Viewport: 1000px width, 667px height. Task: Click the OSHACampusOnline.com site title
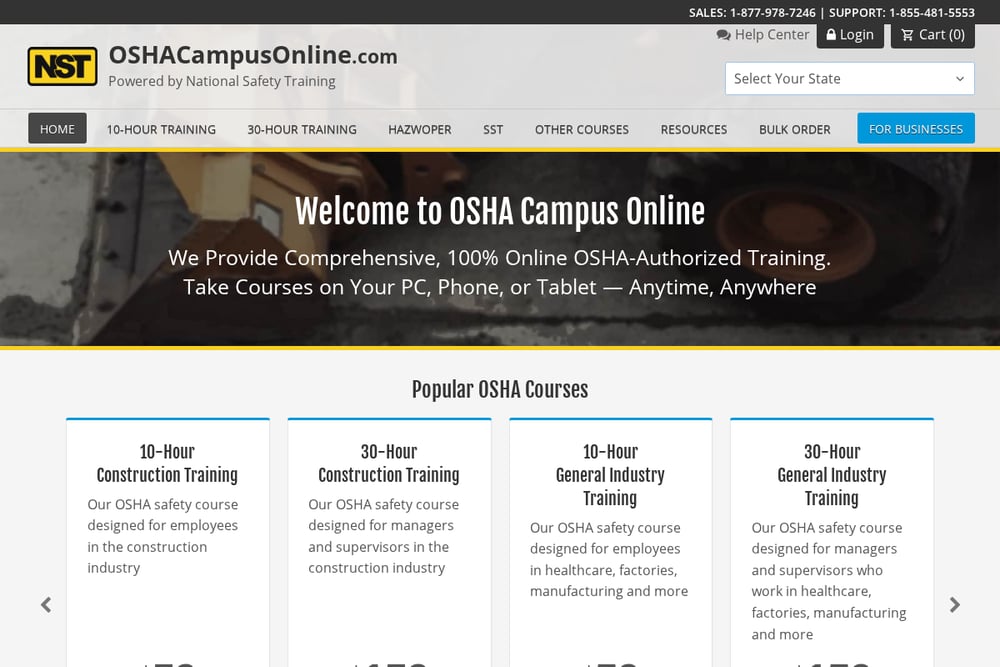point(253,55)
